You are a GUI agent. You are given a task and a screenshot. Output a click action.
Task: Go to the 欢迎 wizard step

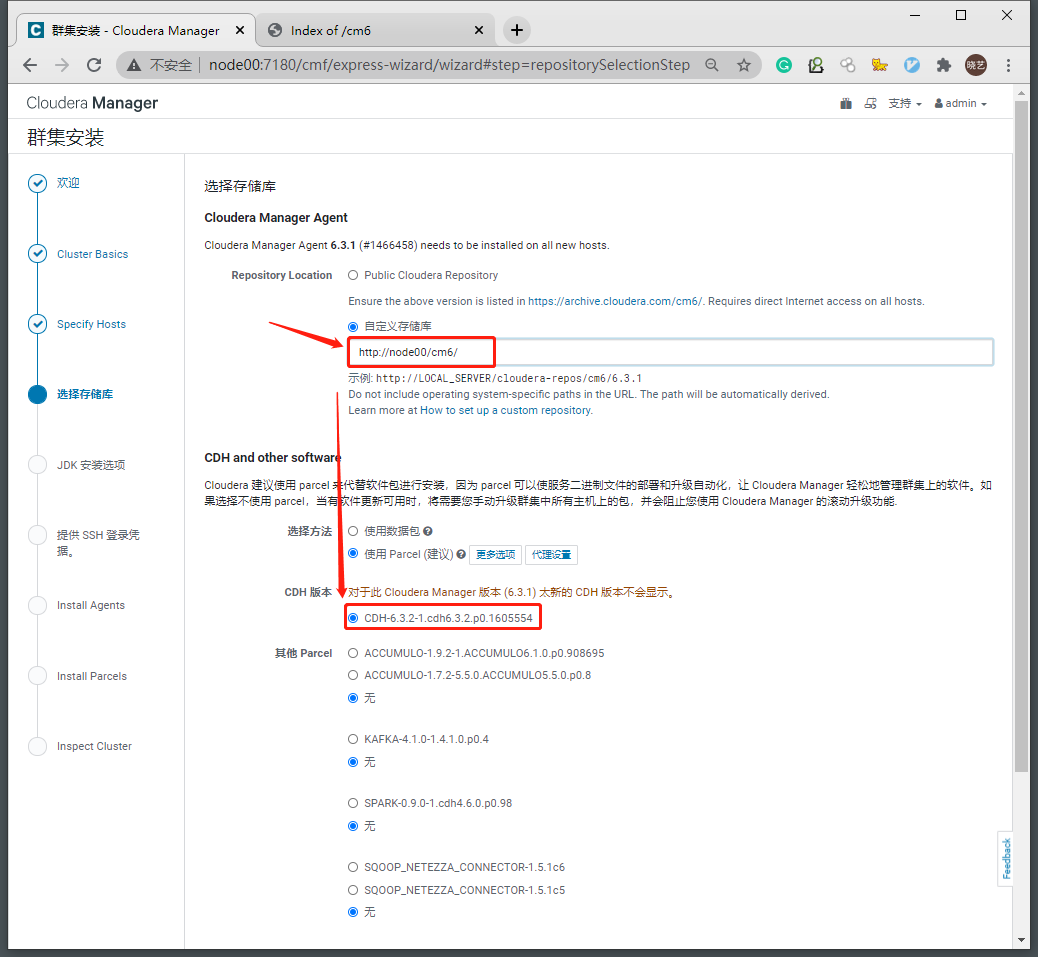coord(68,183)
